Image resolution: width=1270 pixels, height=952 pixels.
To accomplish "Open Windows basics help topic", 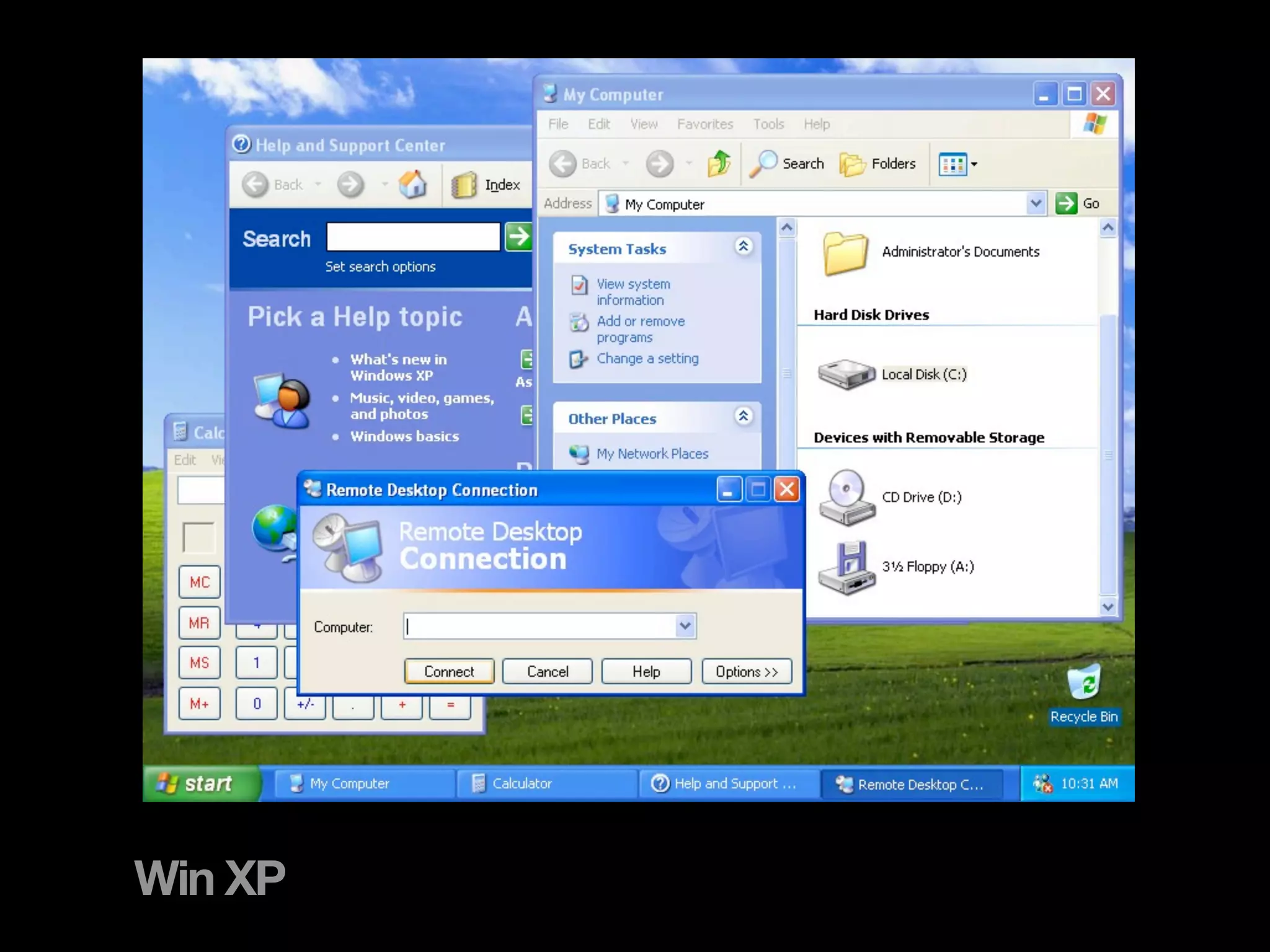I will (404, 436).
